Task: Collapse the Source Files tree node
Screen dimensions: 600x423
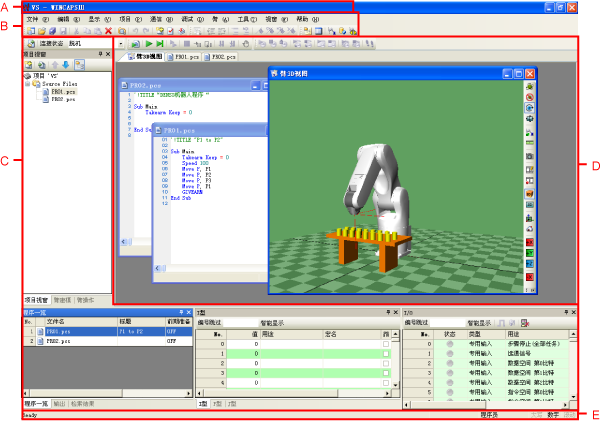Action: [27, 84]
